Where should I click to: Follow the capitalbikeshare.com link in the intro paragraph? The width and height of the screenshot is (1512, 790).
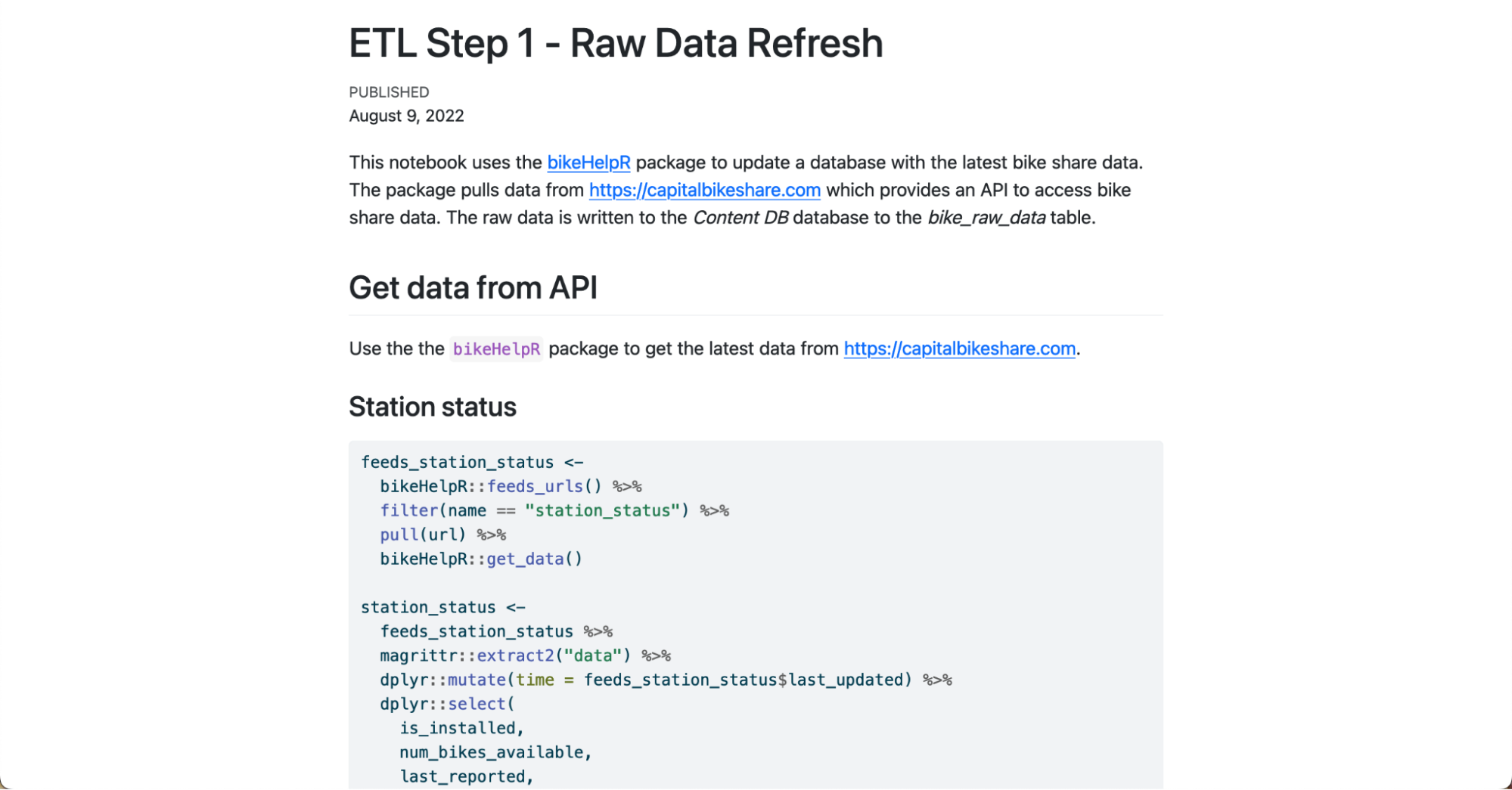[704, 190]
